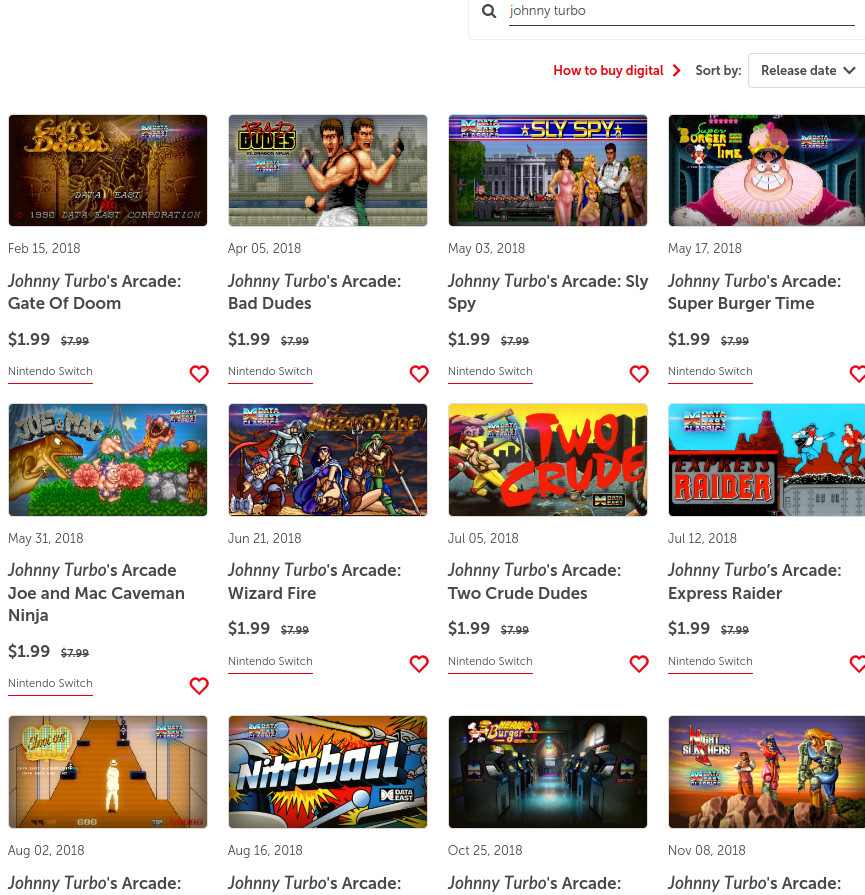The width and height of the screenshot is (865, 895).
Task: Open the Release date sort dropdown
Action: click(807, 70)
